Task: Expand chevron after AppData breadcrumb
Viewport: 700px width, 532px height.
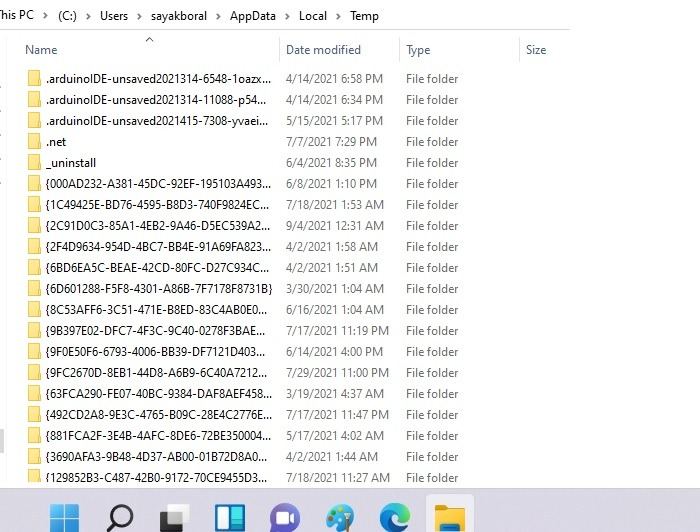Action: [287, 16]
